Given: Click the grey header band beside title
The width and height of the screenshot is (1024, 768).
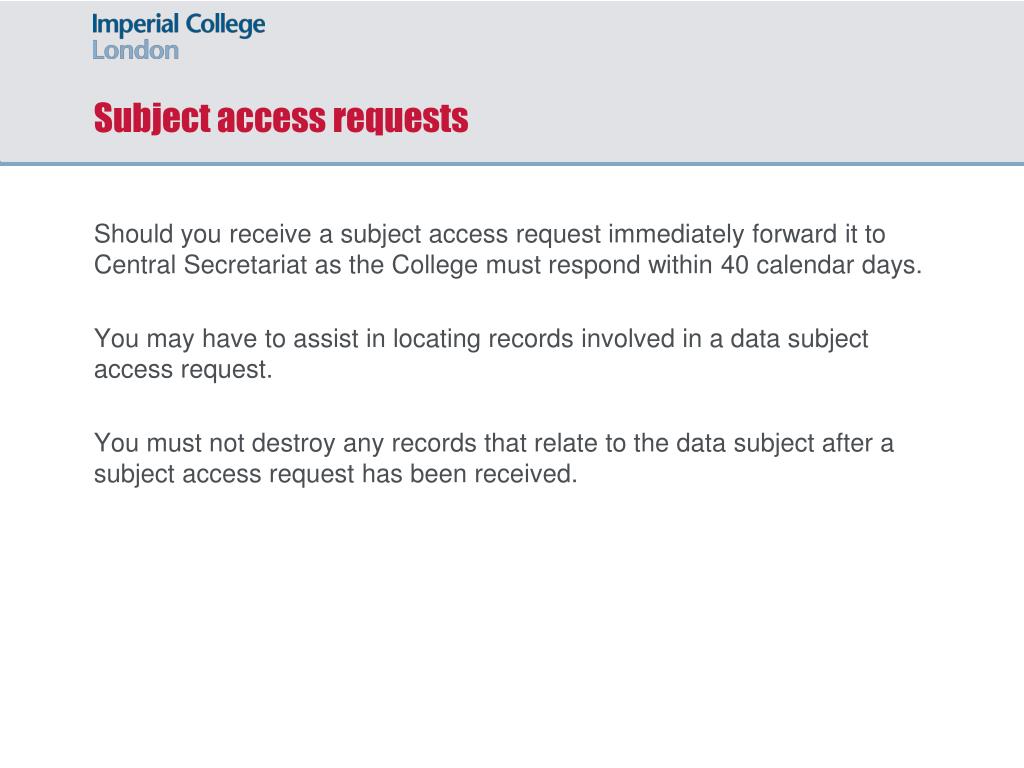Looking at the screenshot, I should [x=744, y=118].
